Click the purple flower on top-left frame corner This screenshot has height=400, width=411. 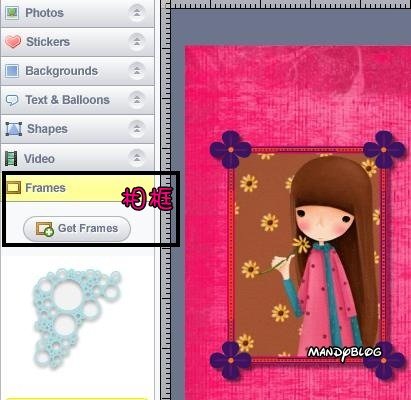click(230, 149)
